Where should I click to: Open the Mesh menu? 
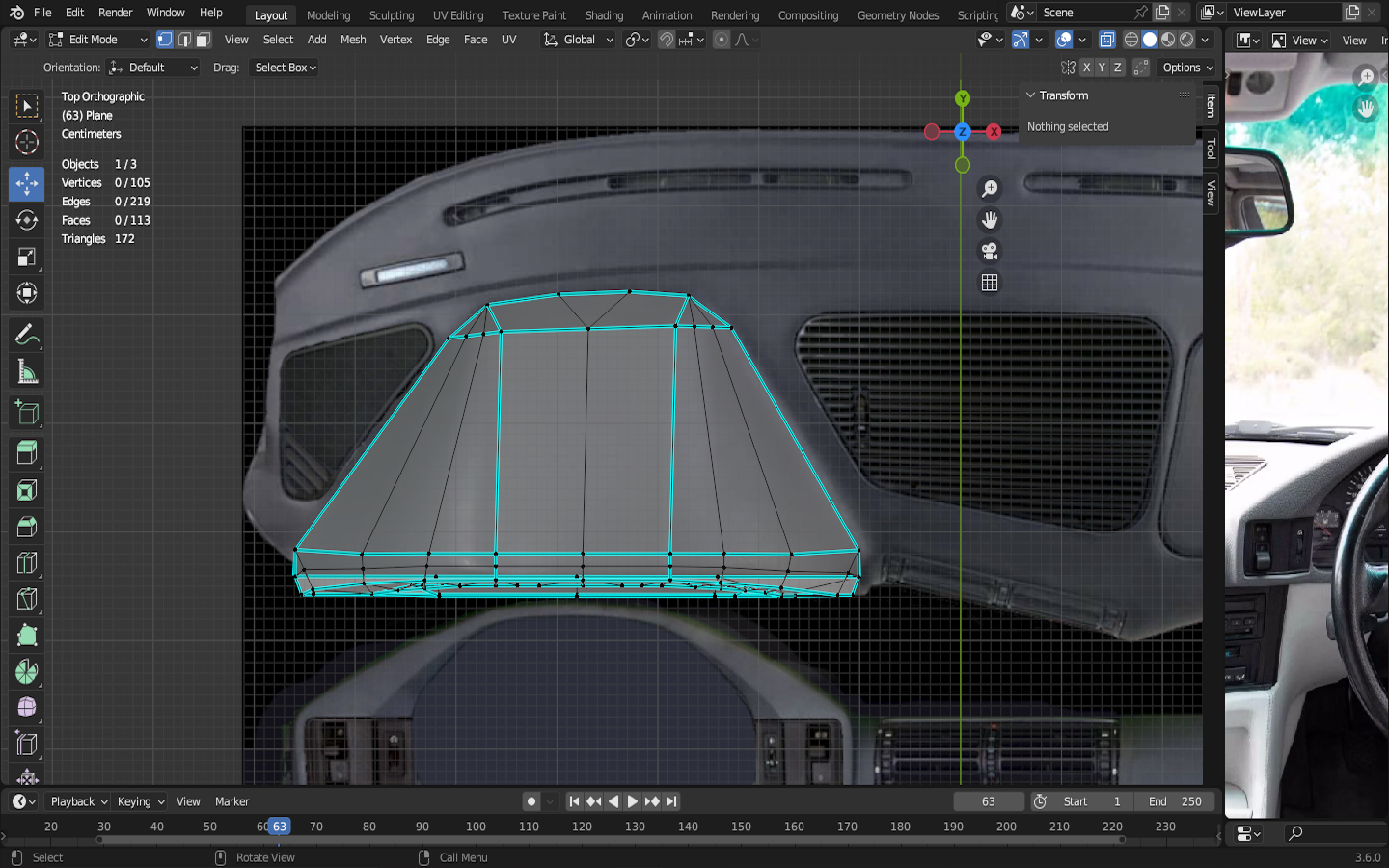point(353,40)
